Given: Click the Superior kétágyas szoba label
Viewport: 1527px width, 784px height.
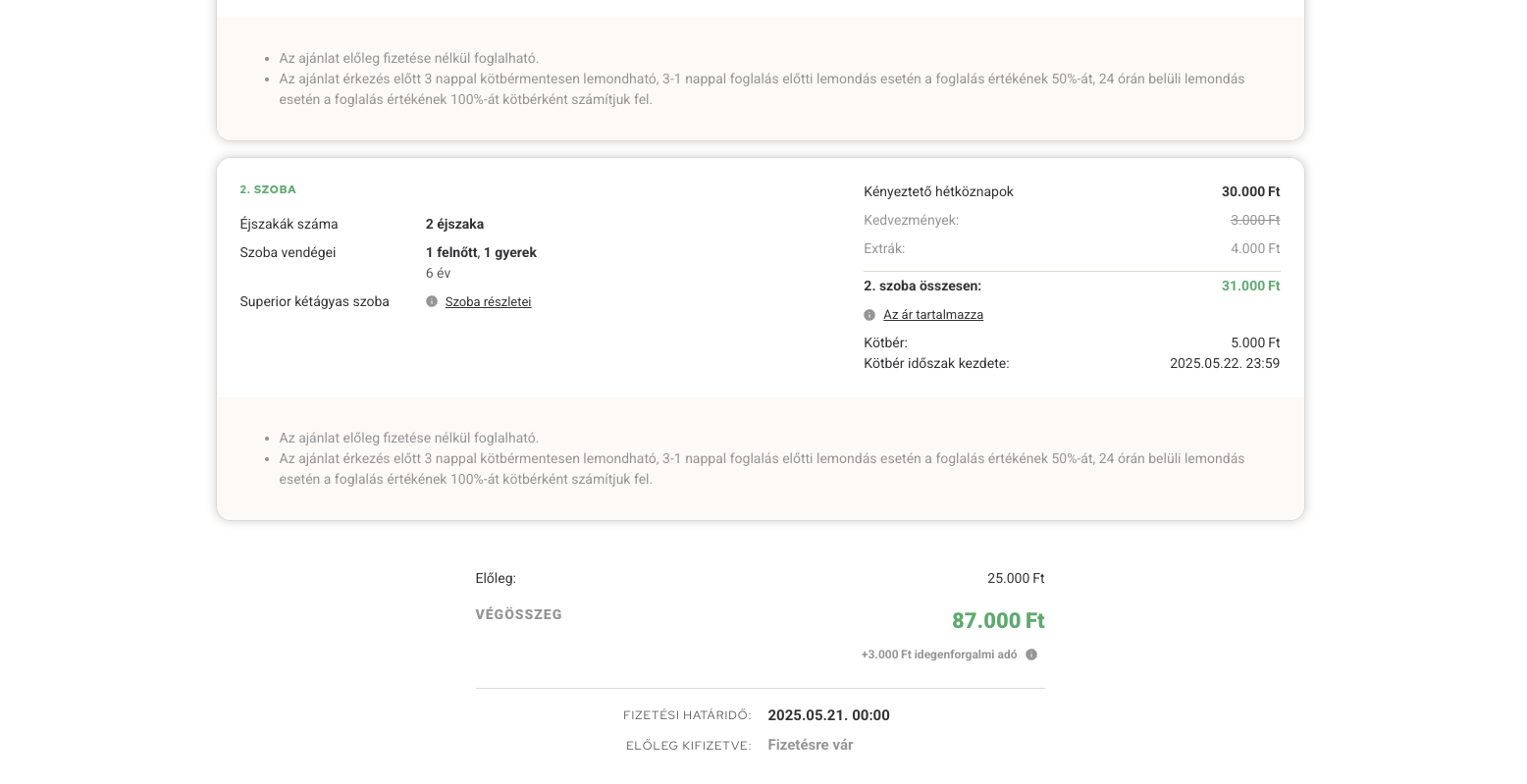Looking at the screenshot, I should click(x=314, y=301).
